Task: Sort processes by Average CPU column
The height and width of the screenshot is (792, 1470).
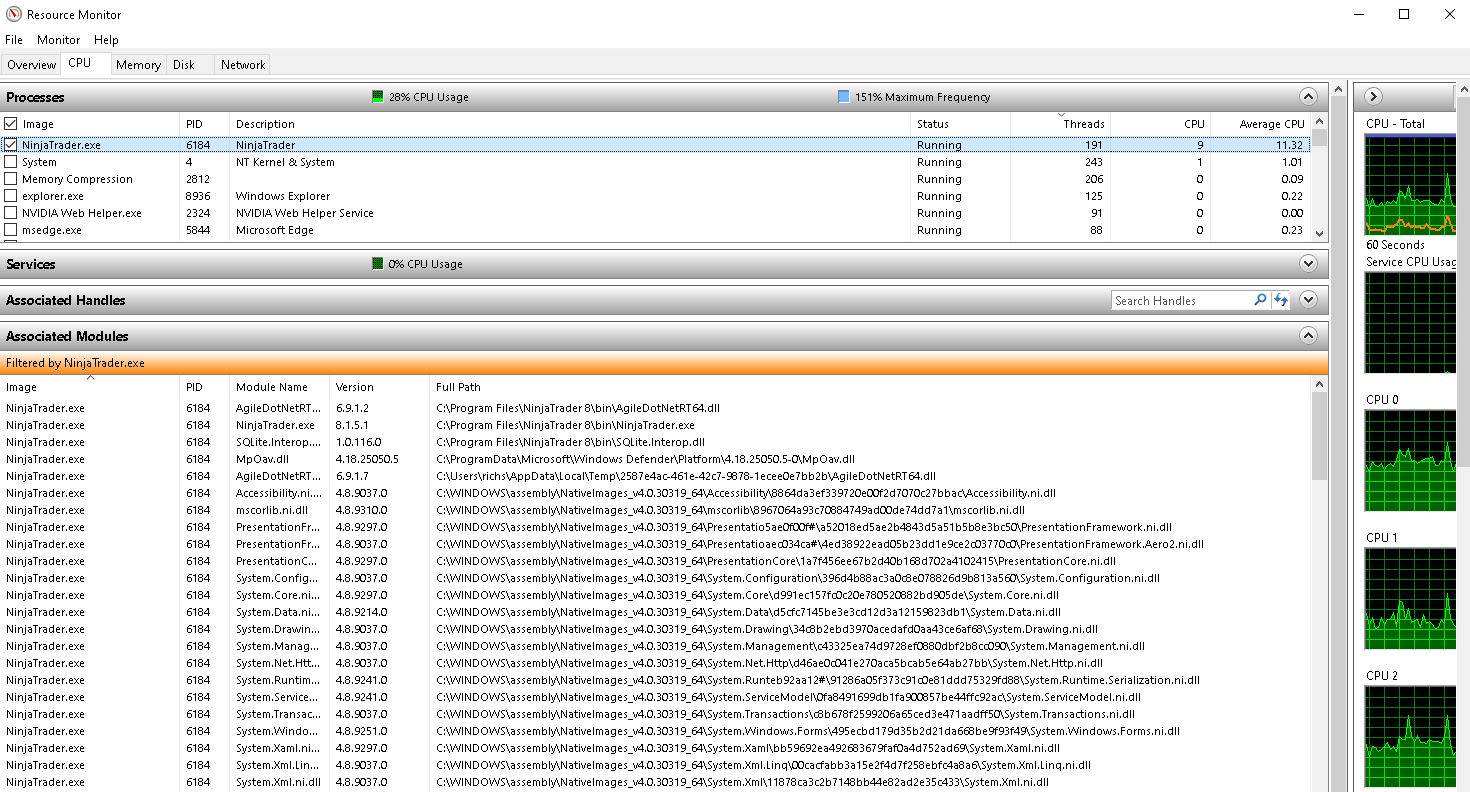Action: [1260, 124]
